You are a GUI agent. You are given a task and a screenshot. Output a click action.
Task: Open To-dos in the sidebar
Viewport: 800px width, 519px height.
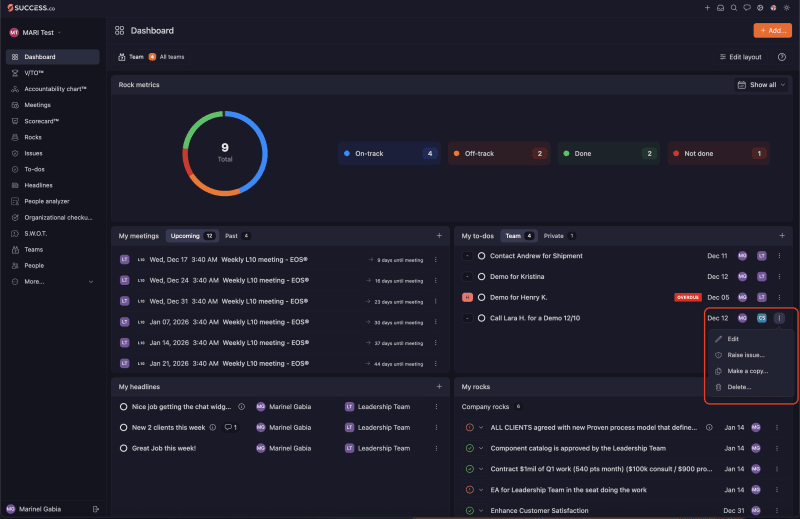pos(34,169)
